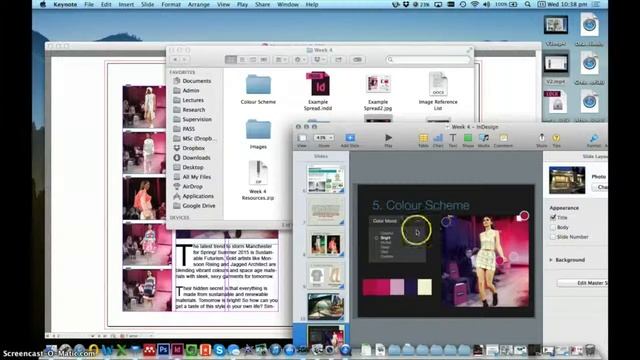Click Finder share toolbar button
The image size is (640, 360).
(x=338, y=60)
